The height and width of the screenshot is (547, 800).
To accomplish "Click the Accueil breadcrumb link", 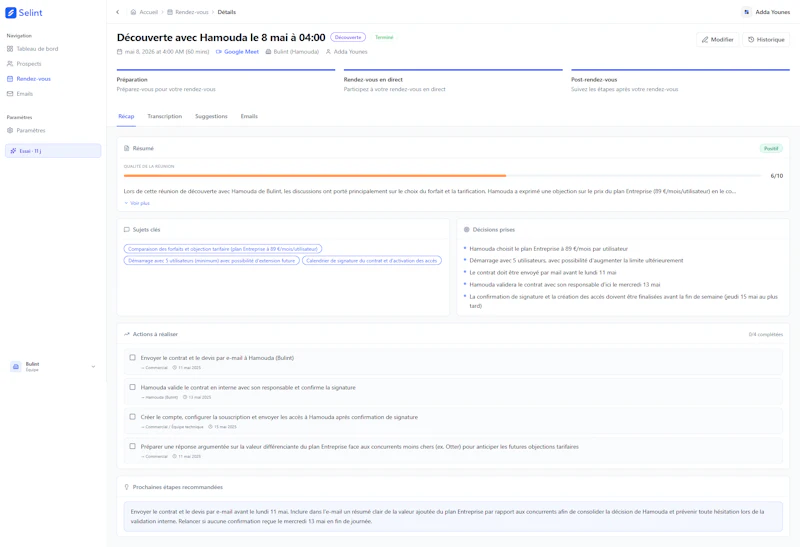I will click(148, 12).
